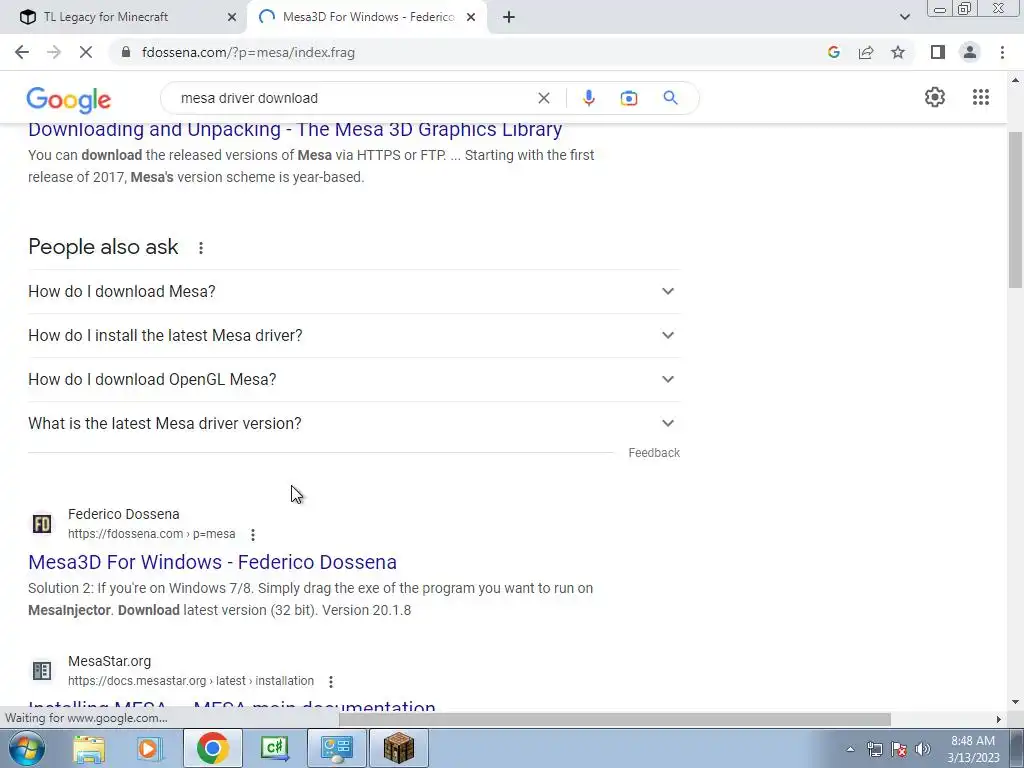
Task: Click the horizontal scrollbar right arrow
Action: click(x=999, y=719)
